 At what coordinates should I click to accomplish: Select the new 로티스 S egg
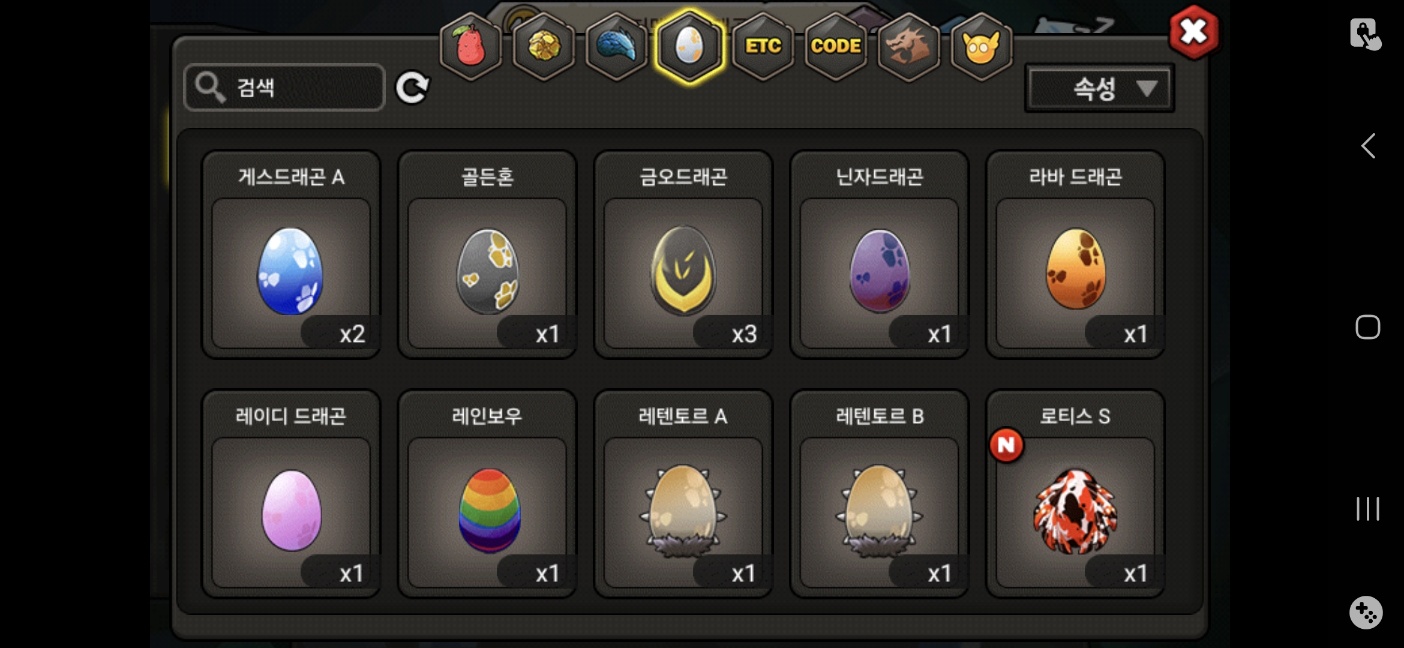(x=1075, y=494)
